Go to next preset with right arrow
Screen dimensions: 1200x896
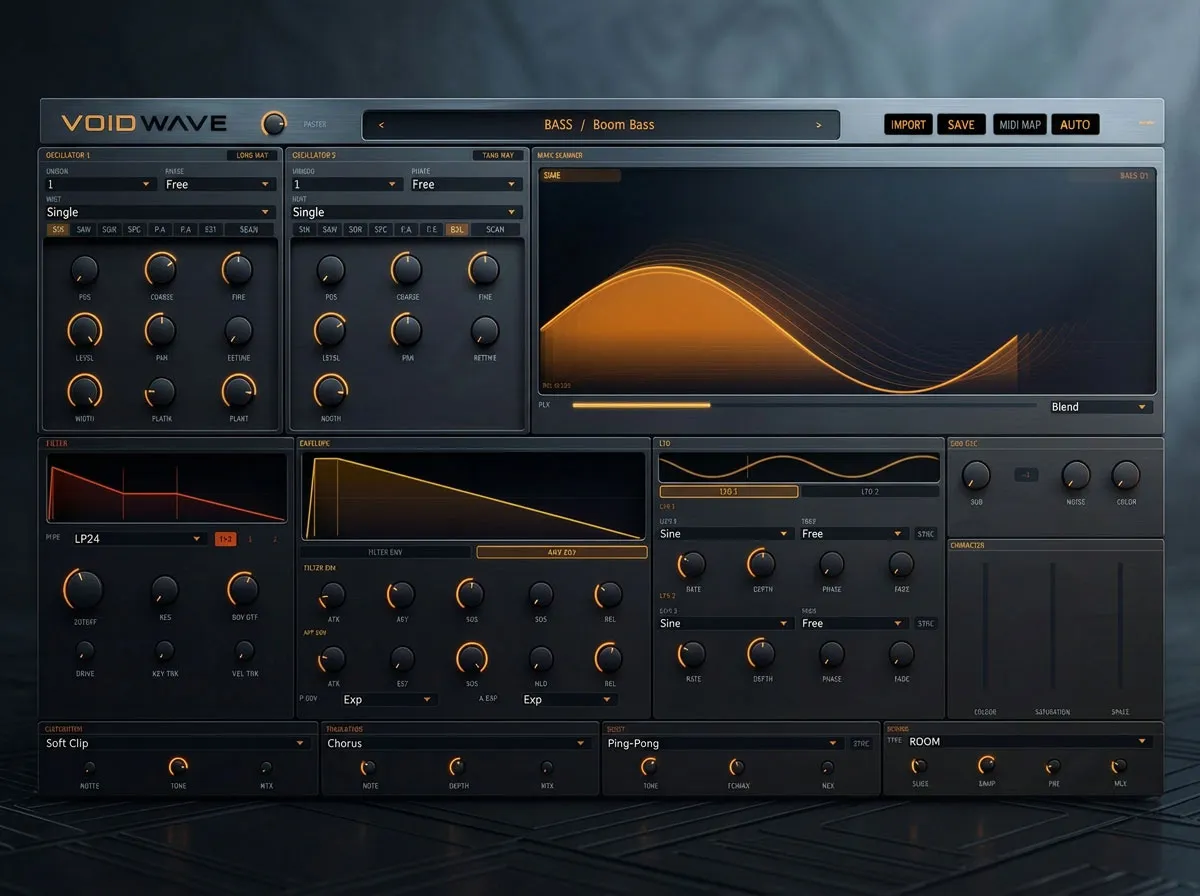819,125
